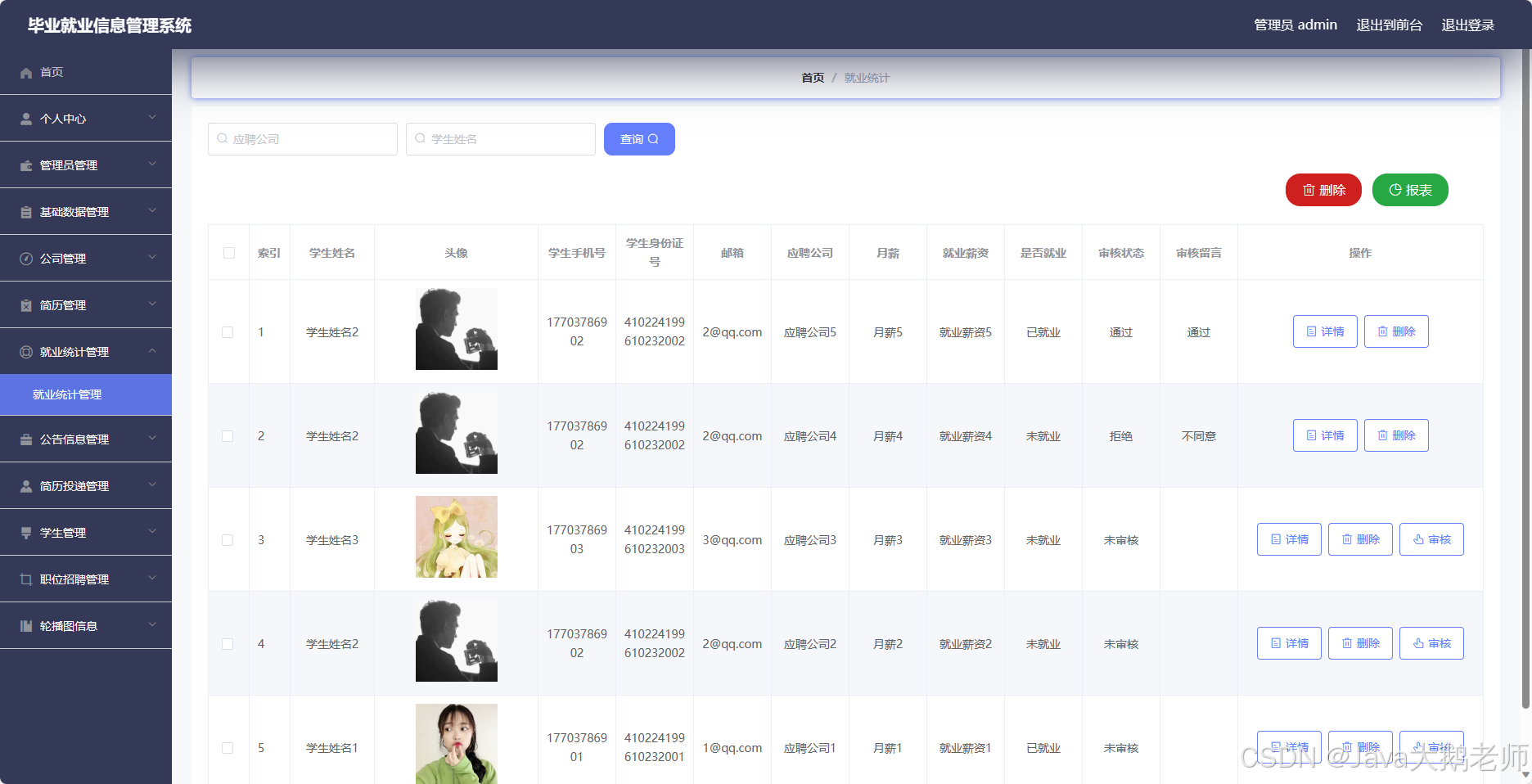Click 删除 for row 3 应聘公司3
This screenshot has height=784, width=1532.
click(x=1360, y=539)
